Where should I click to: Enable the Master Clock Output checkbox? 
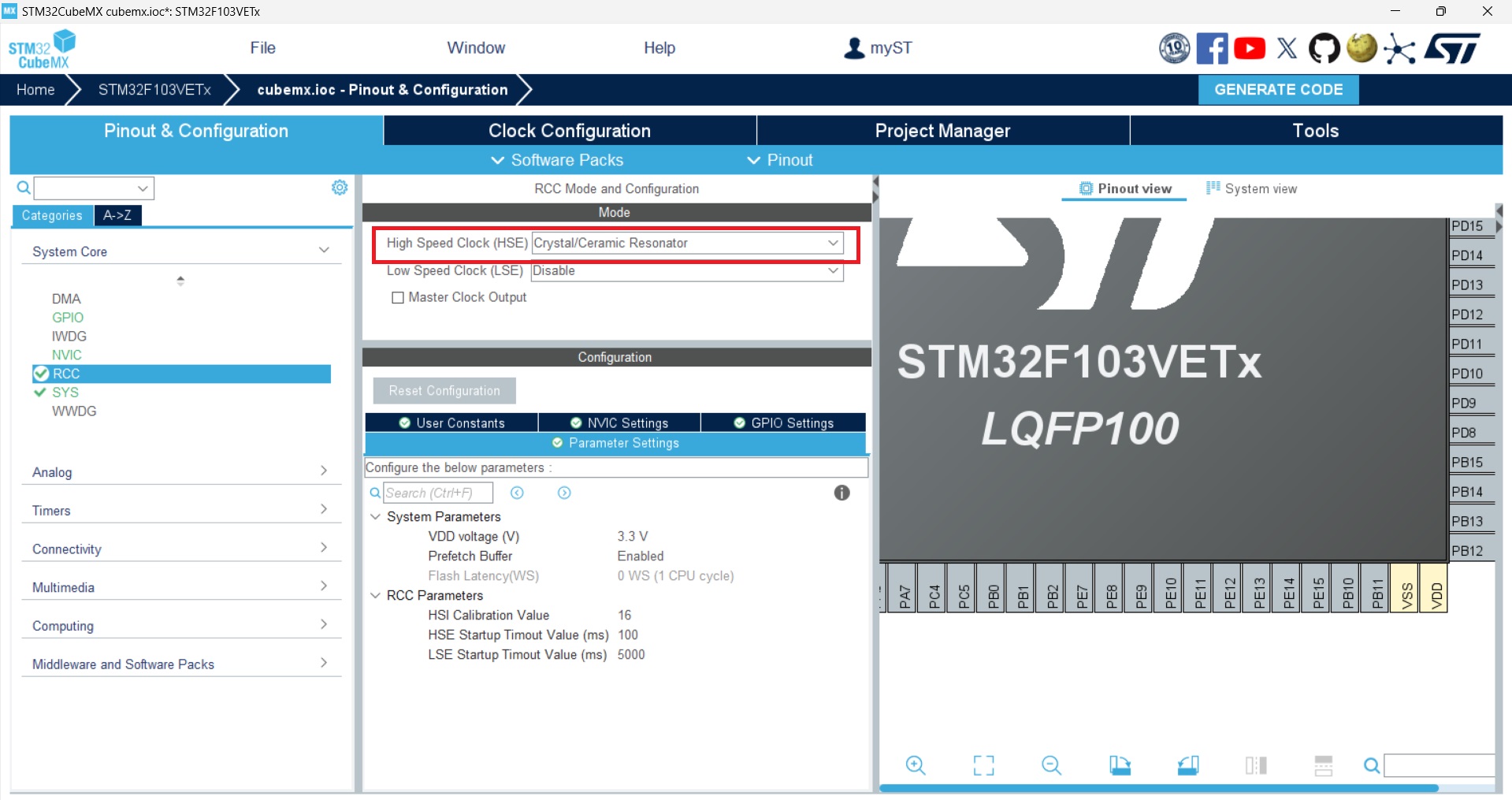click(398, 297)
